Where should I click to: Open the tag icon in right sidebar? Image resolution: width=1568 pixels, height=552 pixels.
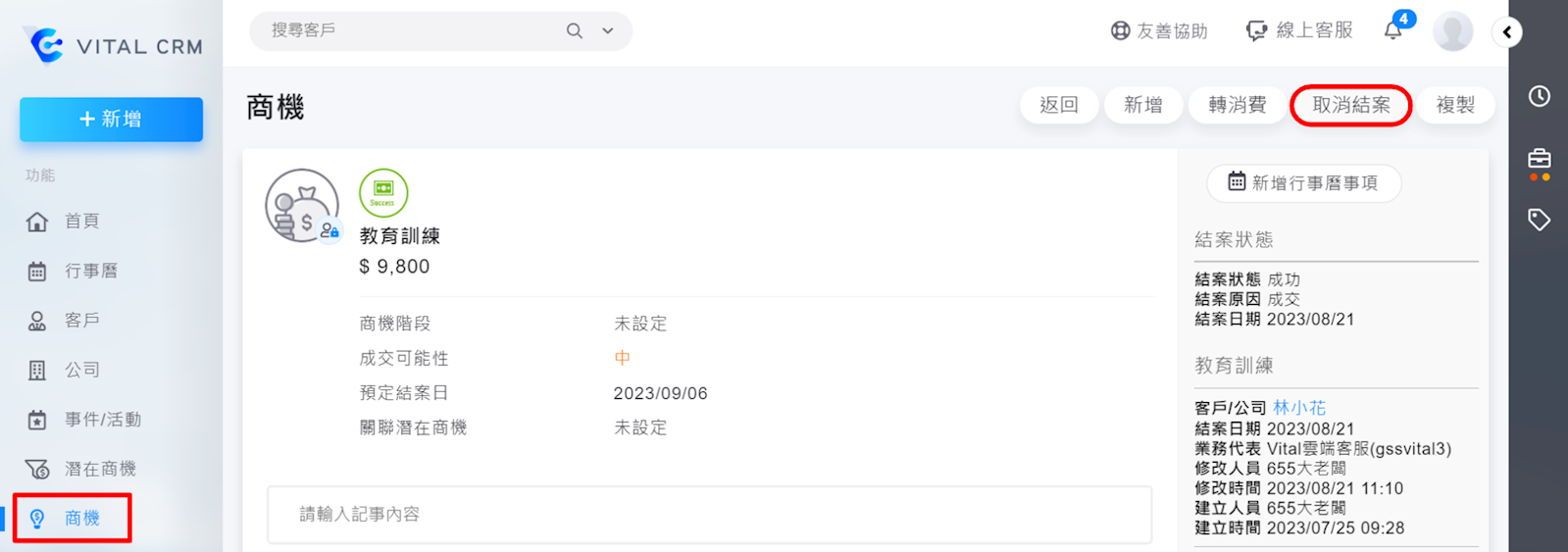point(1539,220)
